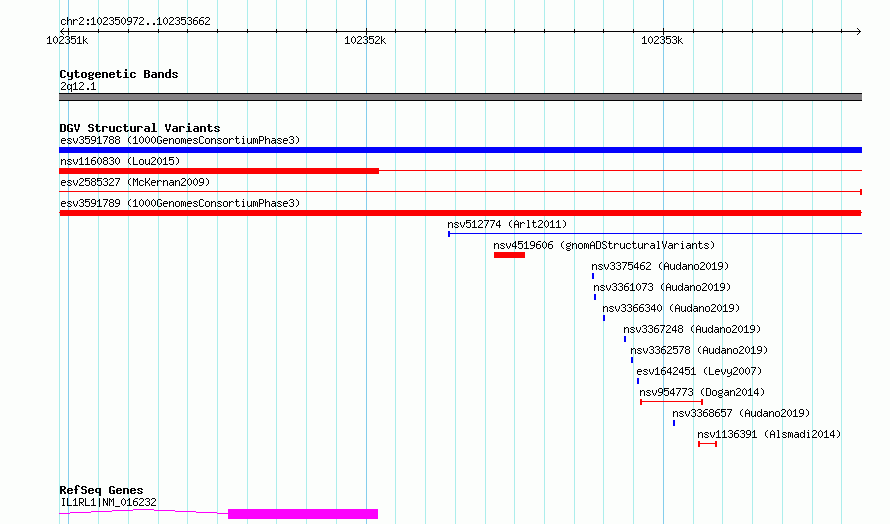890x524 pixels.
Task: Click the chr2:102350972..102353662 coordinate label
Action: tap(135, 22)
